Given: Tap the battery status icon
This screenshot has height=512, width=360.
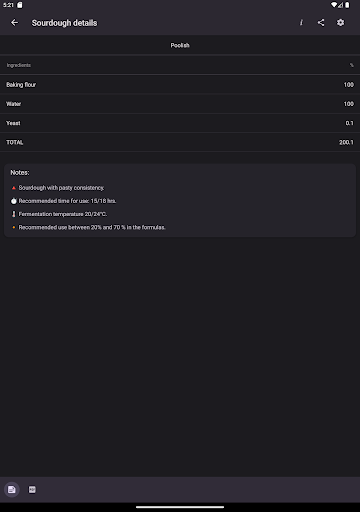Looking at the screenshot, I should [x=347, y=5].
